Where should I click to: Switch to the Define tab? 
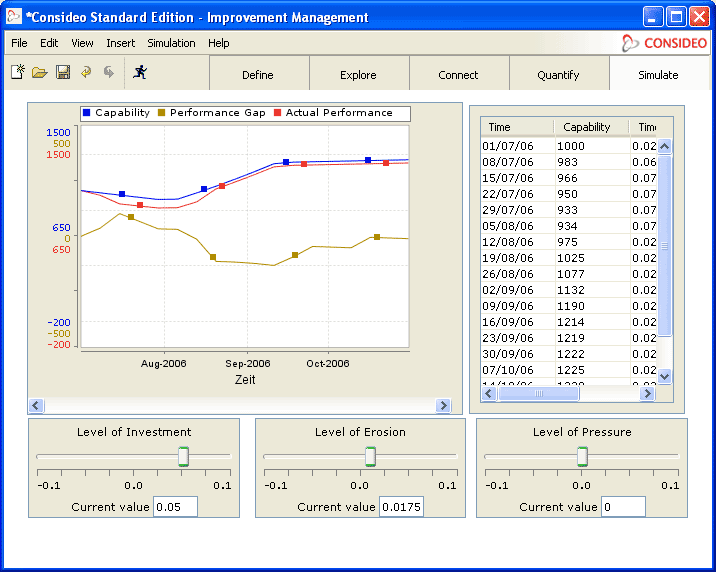pyautogui.click(x=259, y=73)
